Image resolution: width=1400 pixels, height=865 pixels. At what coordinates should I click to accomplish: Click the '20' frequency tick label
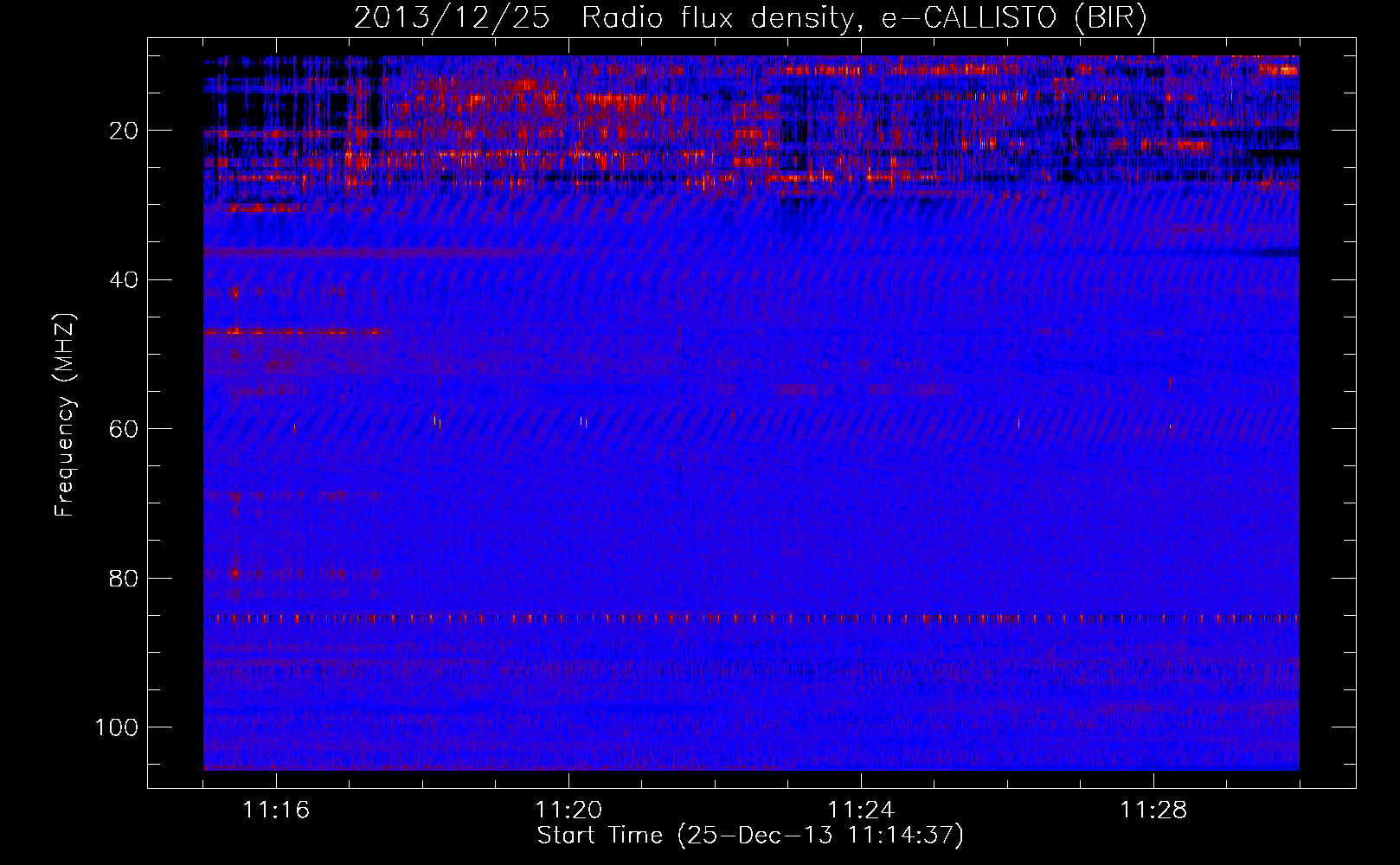(x=124, y=131)
